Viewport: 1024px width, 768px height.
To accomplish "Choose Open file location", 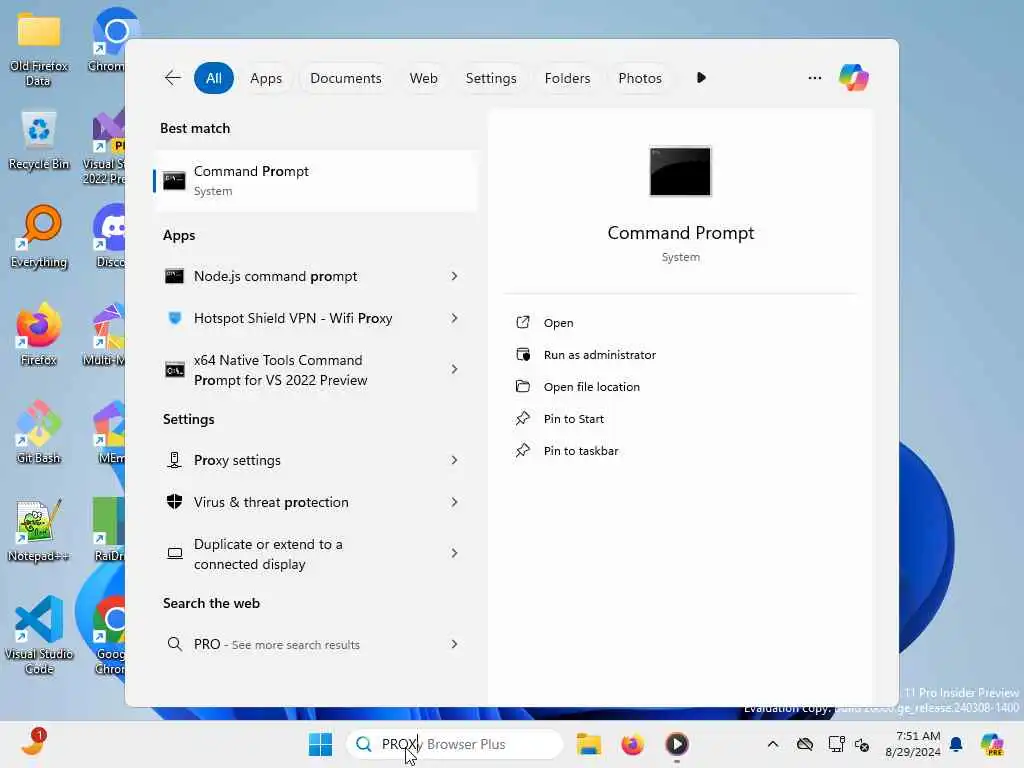I will [x=680, y=387].
